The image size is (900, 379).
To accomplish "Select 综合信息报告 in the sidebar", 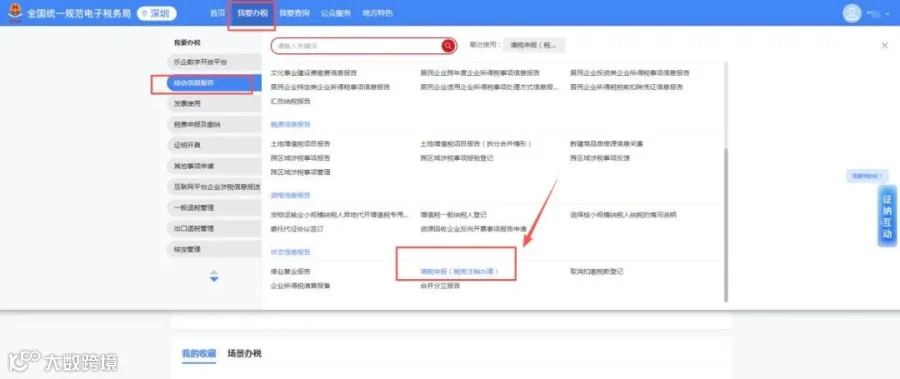I will [214, 83].
